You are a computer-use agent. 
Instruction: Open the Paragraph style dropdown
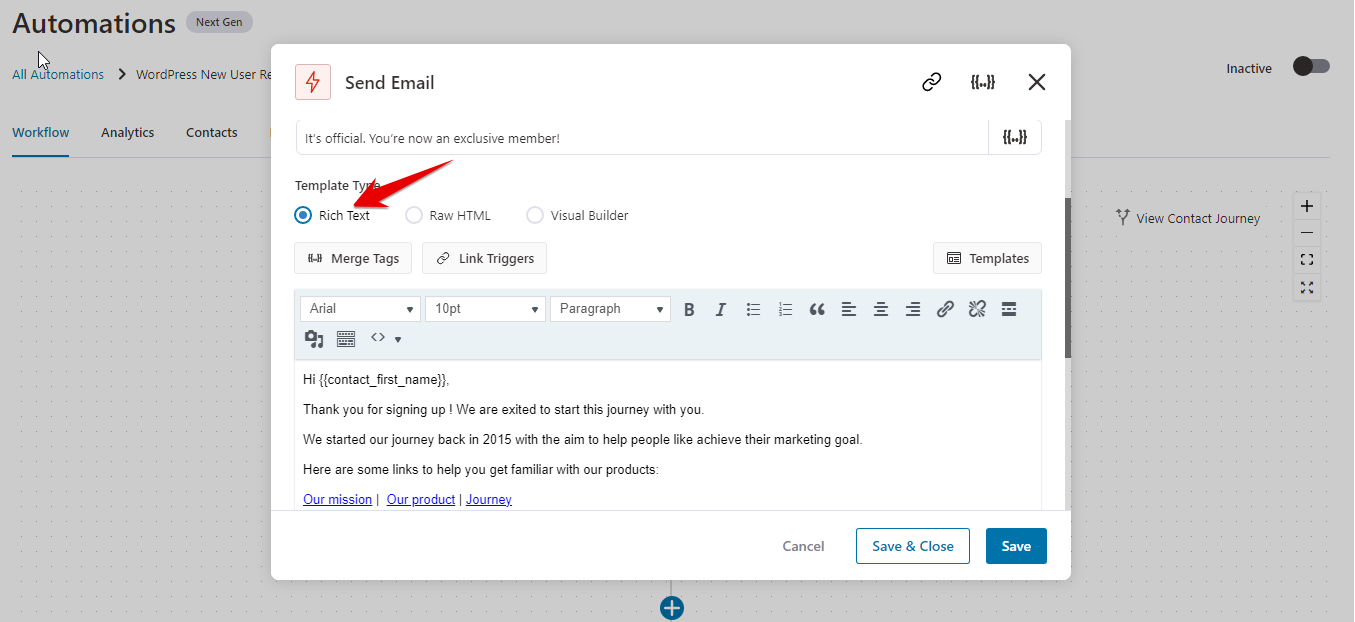[x=610, y=309]
